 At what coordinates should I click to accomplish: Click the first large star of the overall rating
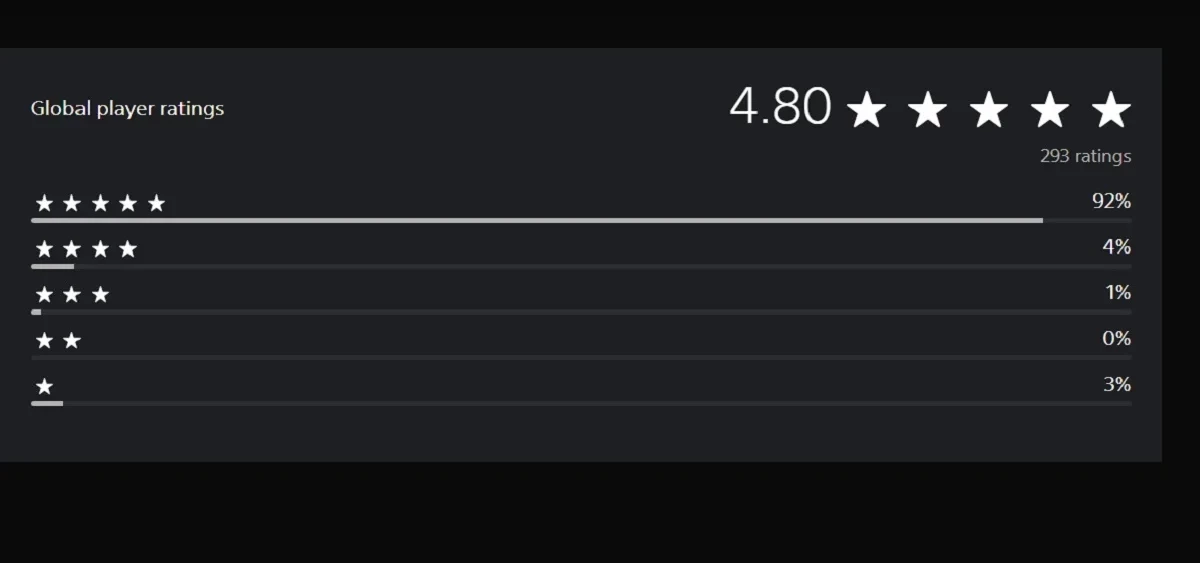[866, 110]
